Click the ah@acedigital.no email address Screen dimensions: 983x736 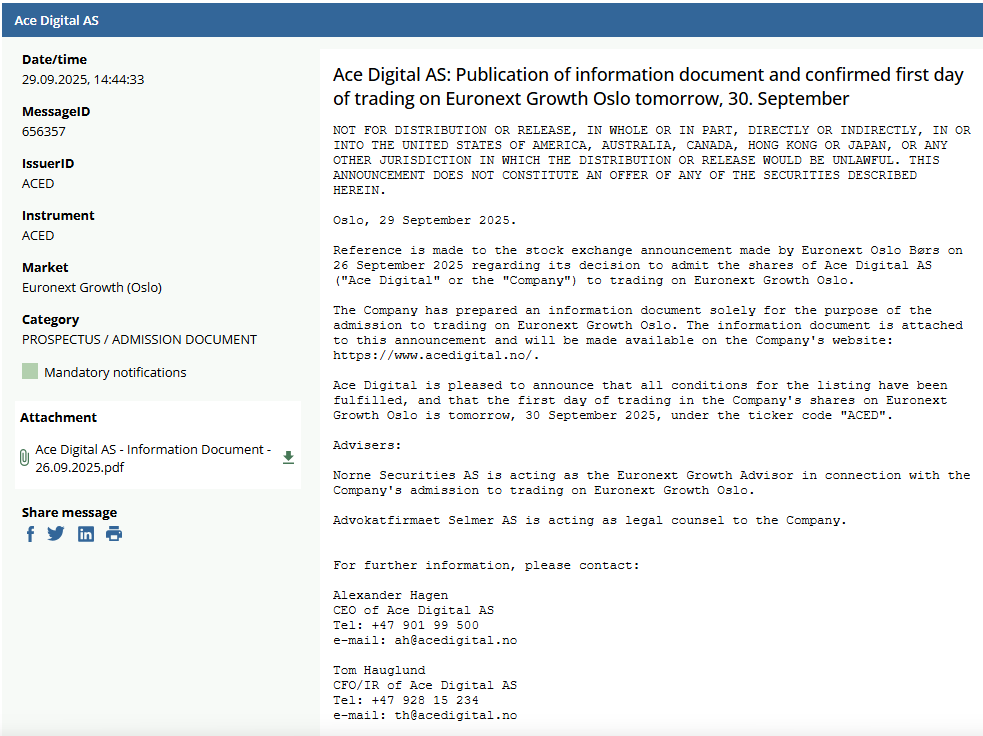(x=456, y=640)
